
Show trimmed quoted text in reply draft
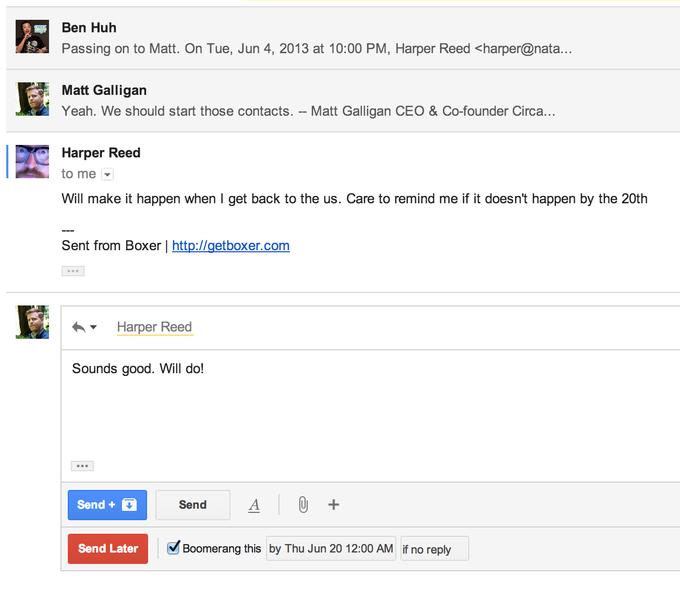click(83, 466)
